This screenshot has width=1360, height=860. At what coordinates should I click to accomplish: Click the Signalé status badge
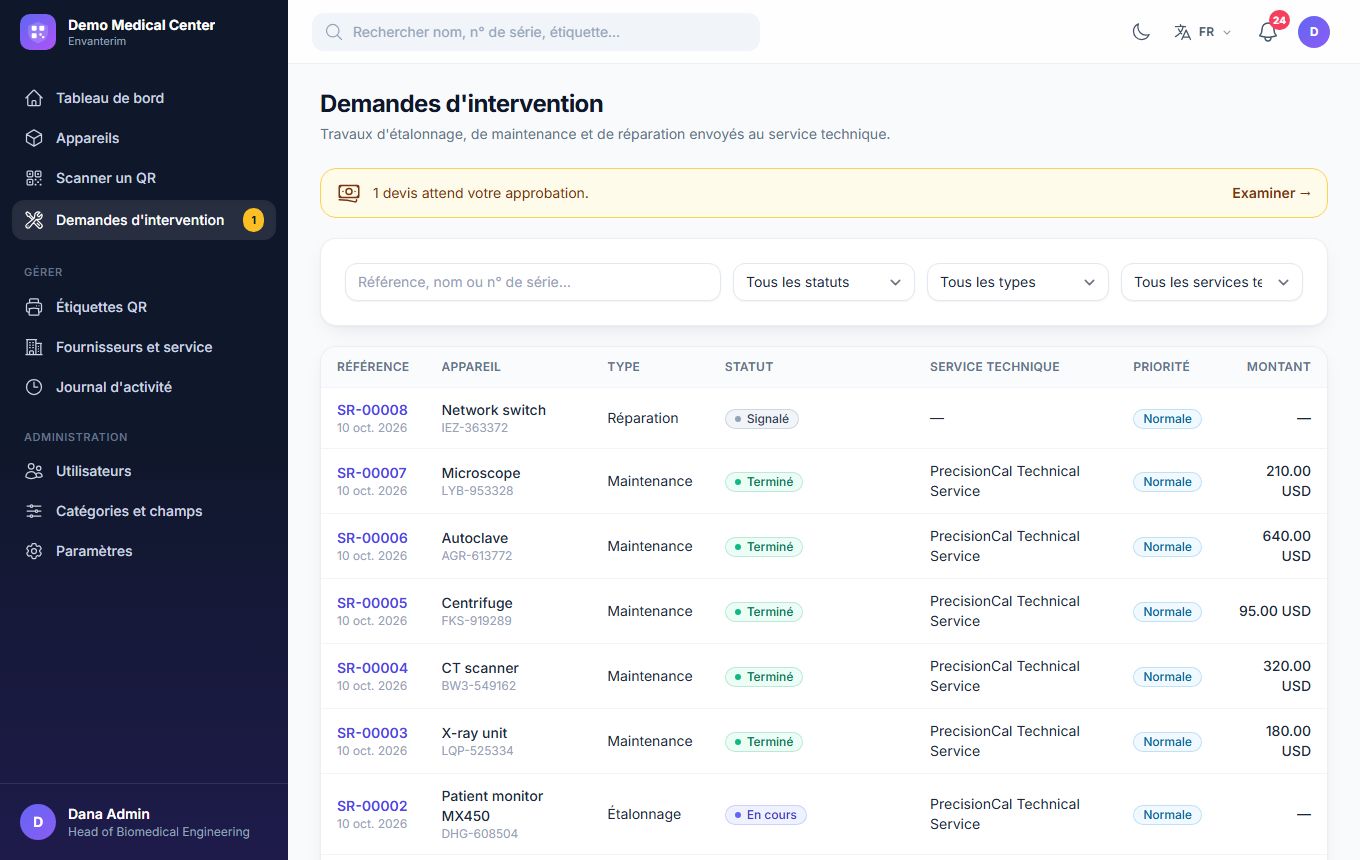762,419
